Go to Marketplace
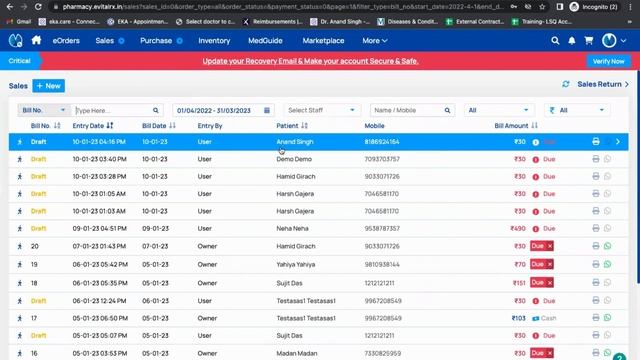This screenshot has width=640, height=360. pos(323,40)
